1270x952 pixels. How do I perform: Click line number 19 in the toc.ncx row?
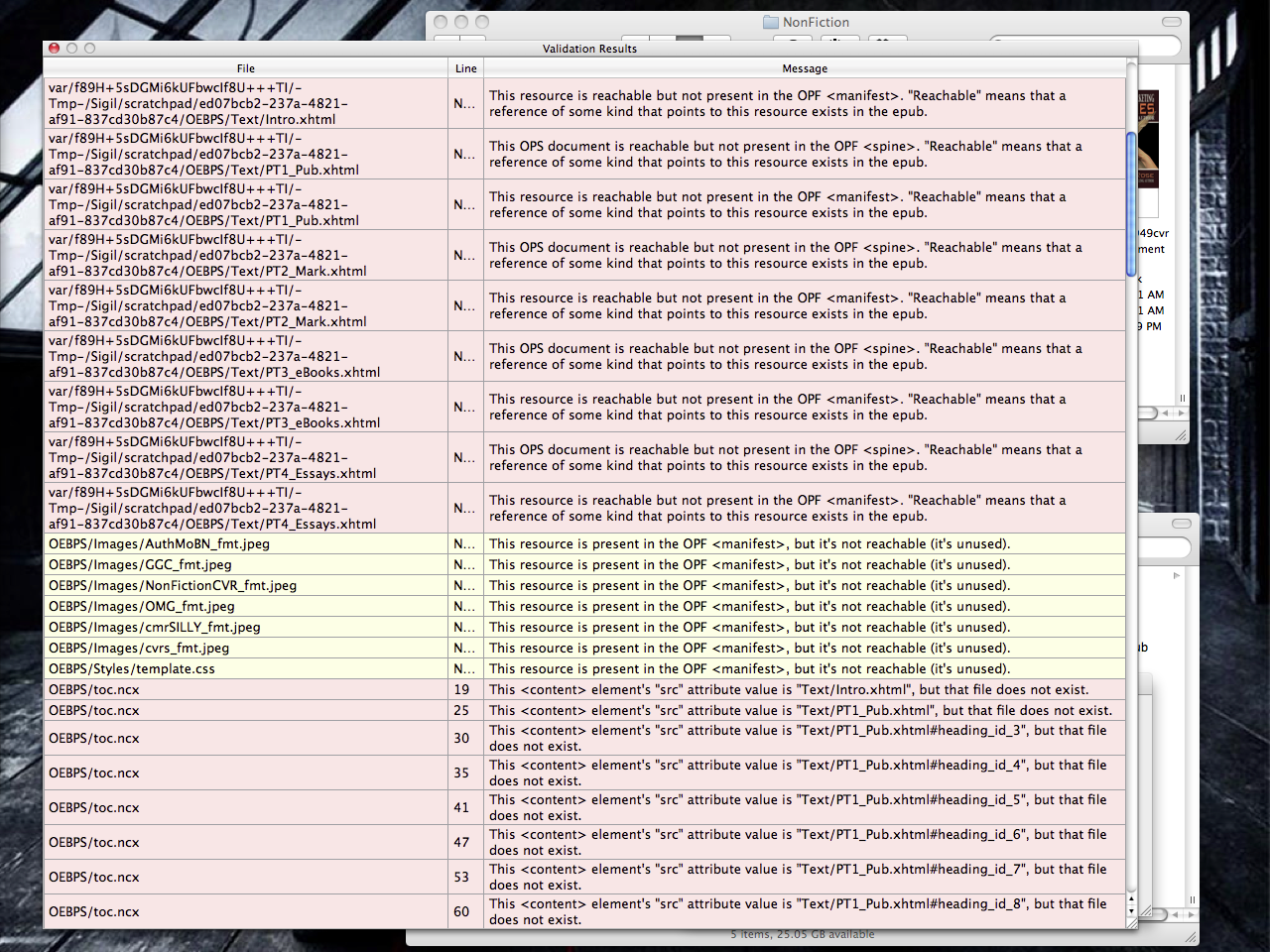(461, 689)
